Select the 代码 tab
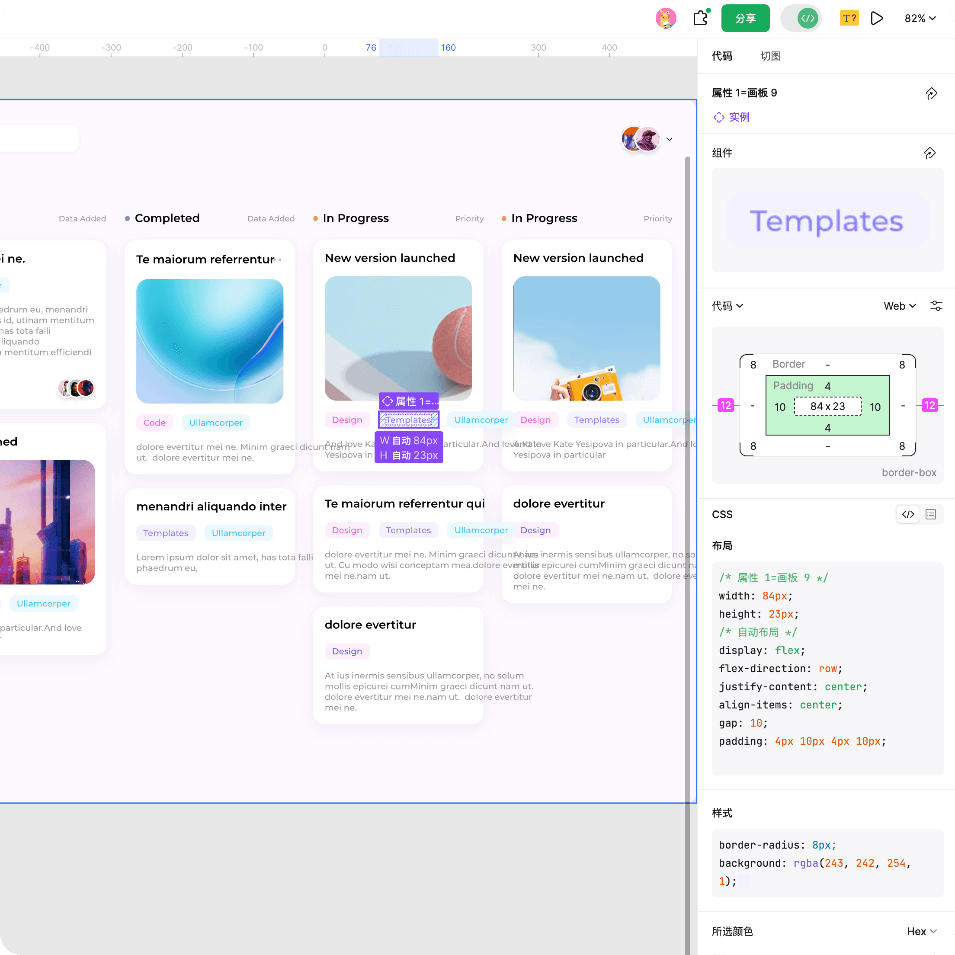The image size is (955, 955). tap(722, 56)
